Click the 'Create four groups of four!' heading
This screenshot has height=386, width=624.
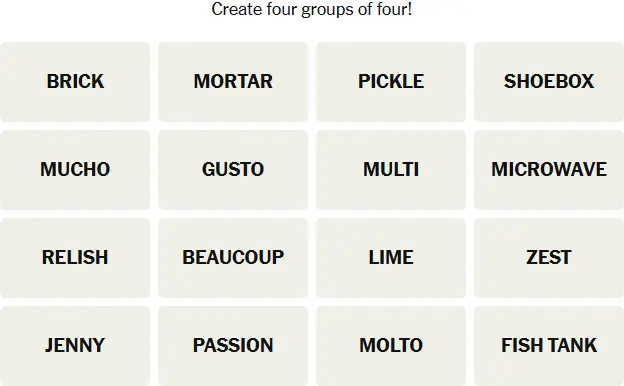point(312,9)
